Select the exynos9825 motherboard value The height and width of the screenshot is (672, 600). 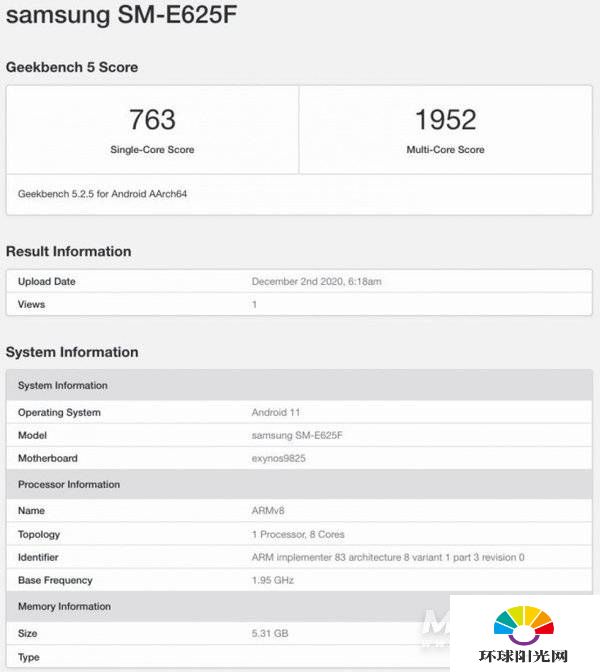(x=279, y=459)
